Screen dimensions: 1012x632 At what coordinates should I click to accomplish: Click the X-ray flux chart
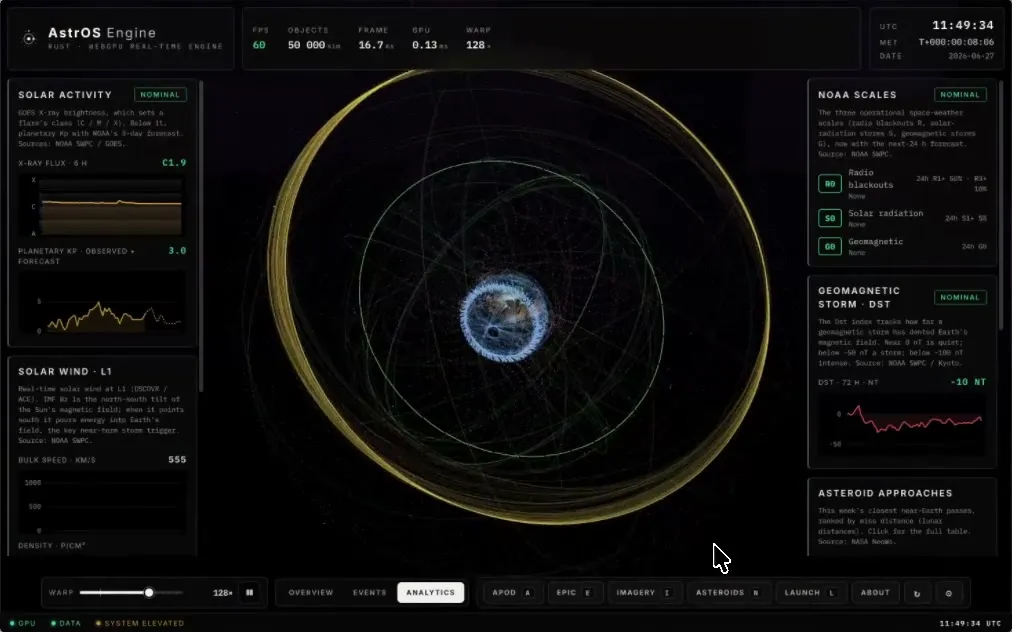pos(102,206)
